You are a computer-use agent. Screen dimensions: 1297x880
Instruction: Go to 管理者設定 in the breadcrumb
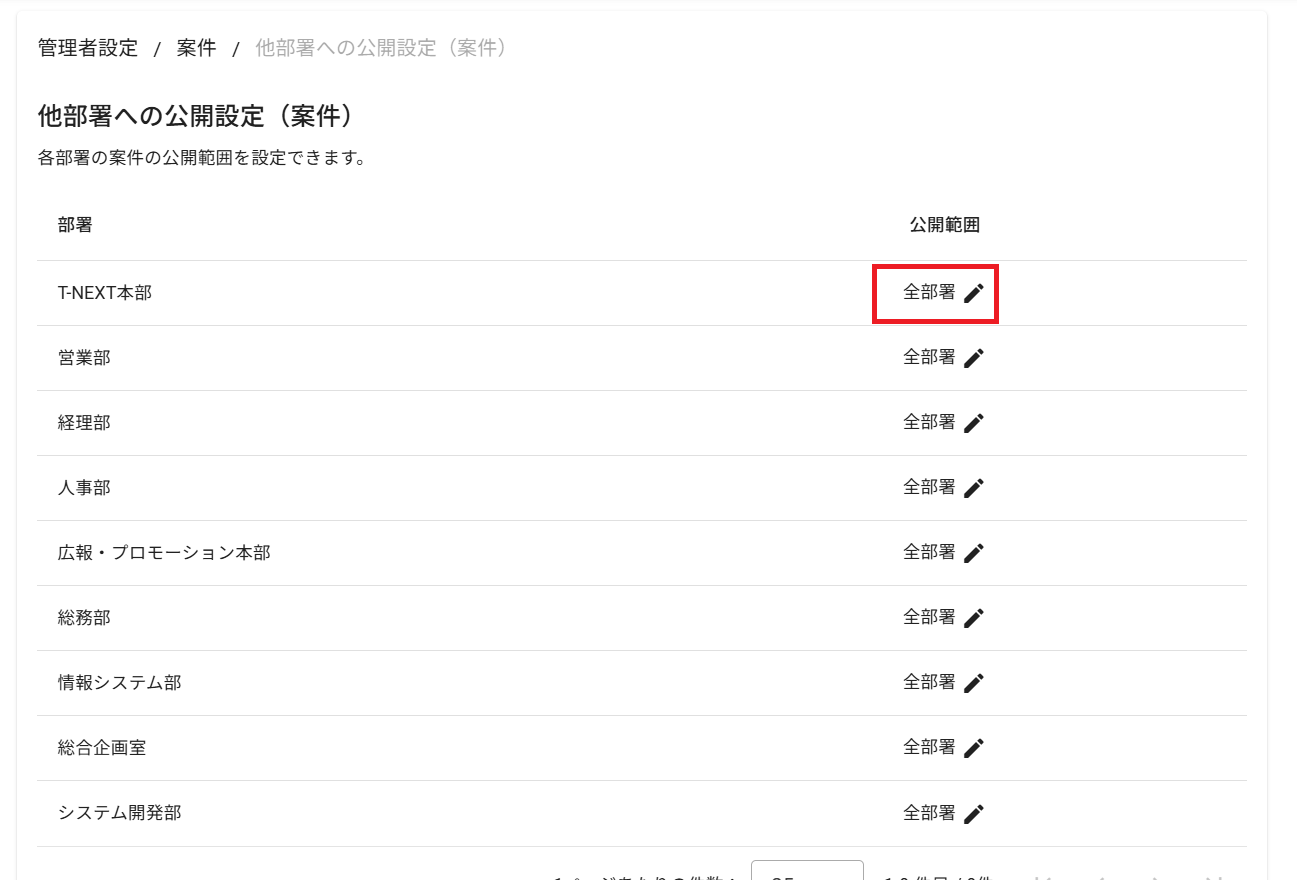tap(88, 48)
